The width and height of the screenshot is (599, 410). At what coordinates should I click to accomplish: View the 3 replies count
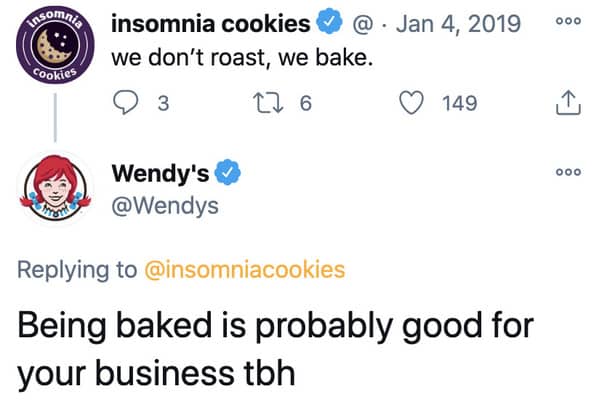tap(164, 103)
